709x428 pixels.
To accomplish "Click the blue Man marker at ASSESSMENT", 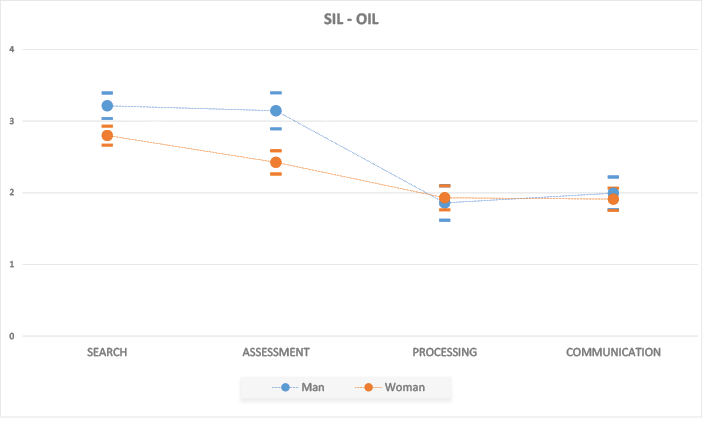I will tap(276, 111).
